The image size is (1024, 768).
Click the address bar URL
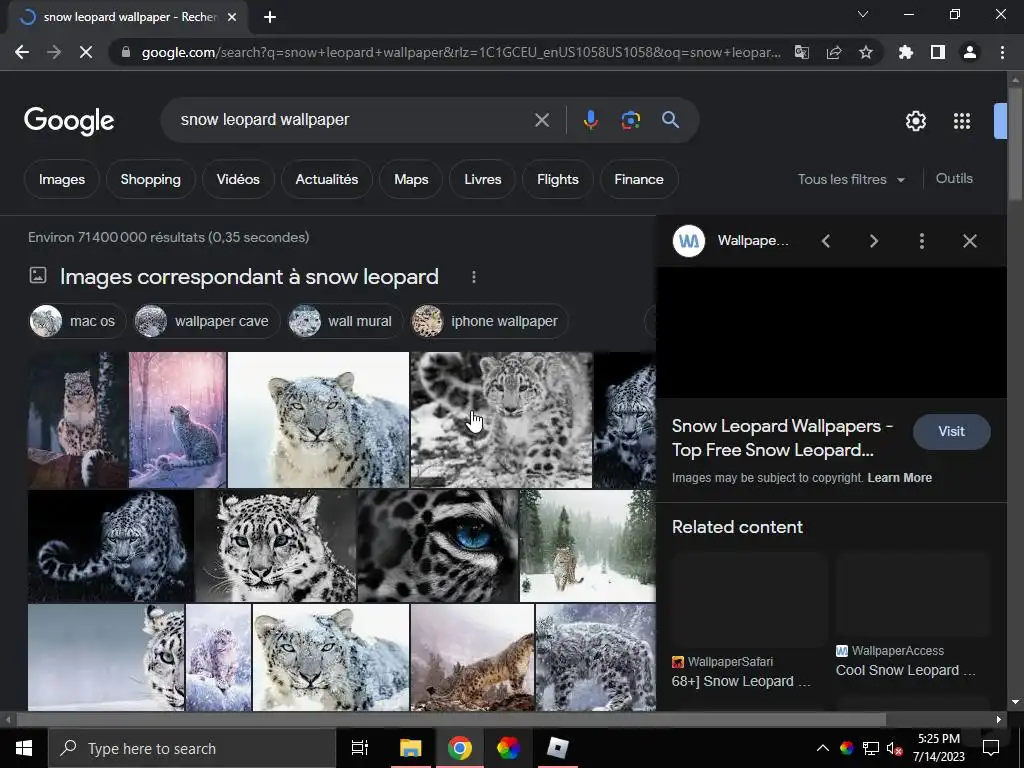click(x=460, y=52)
